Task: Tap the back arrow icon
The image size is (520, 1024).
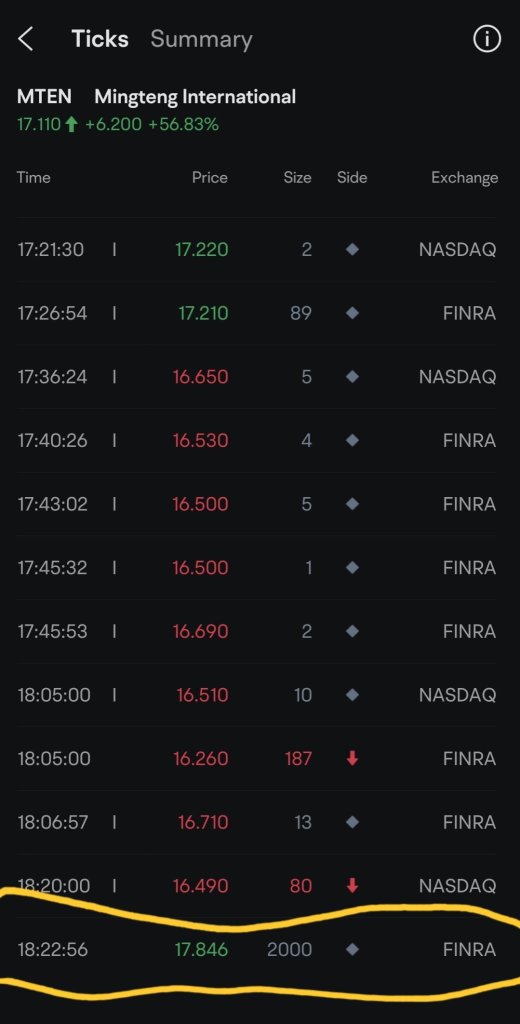Action: (25, 39)
